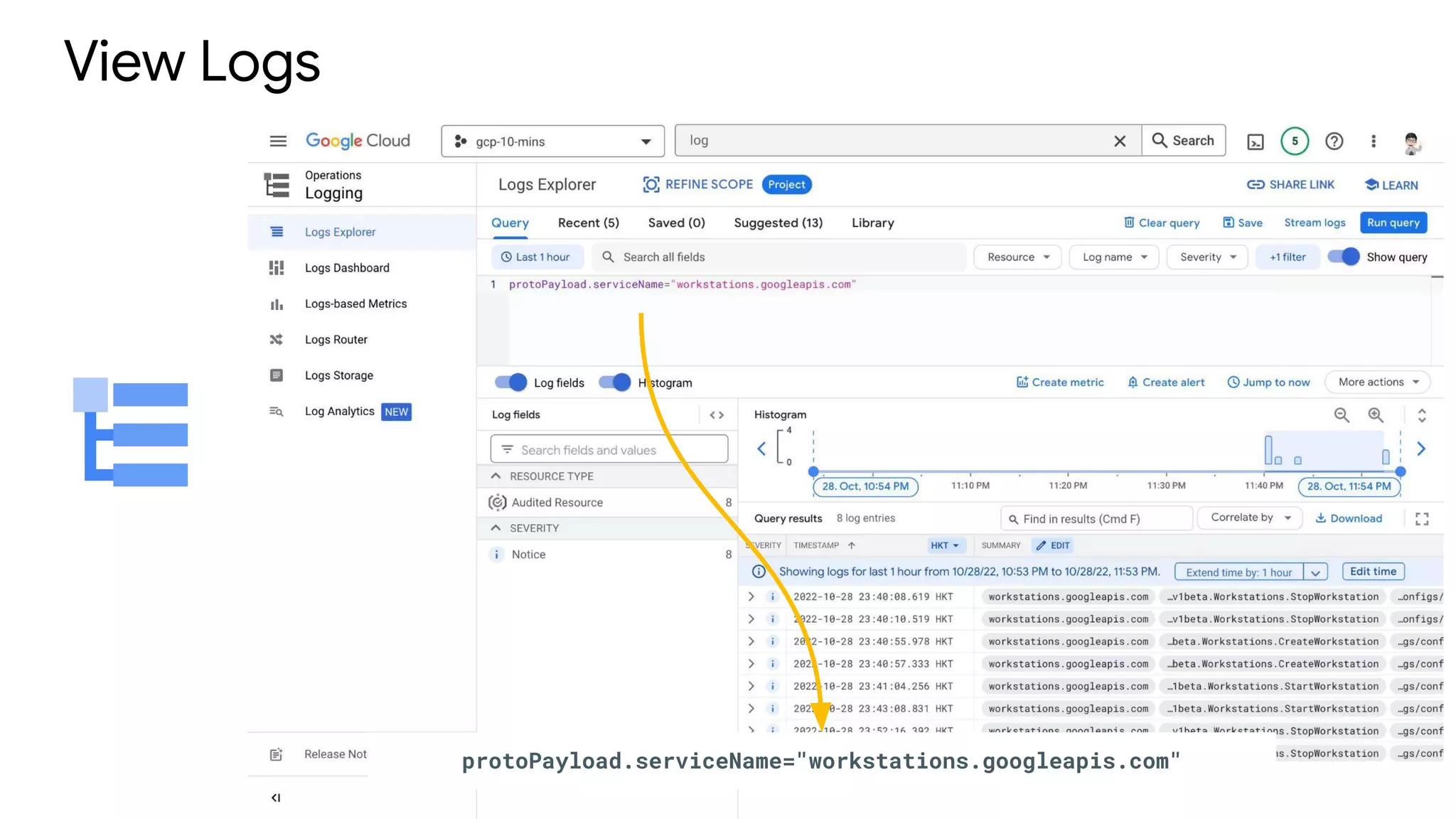Click the Search fields and values input

click(x=609, y=450)
